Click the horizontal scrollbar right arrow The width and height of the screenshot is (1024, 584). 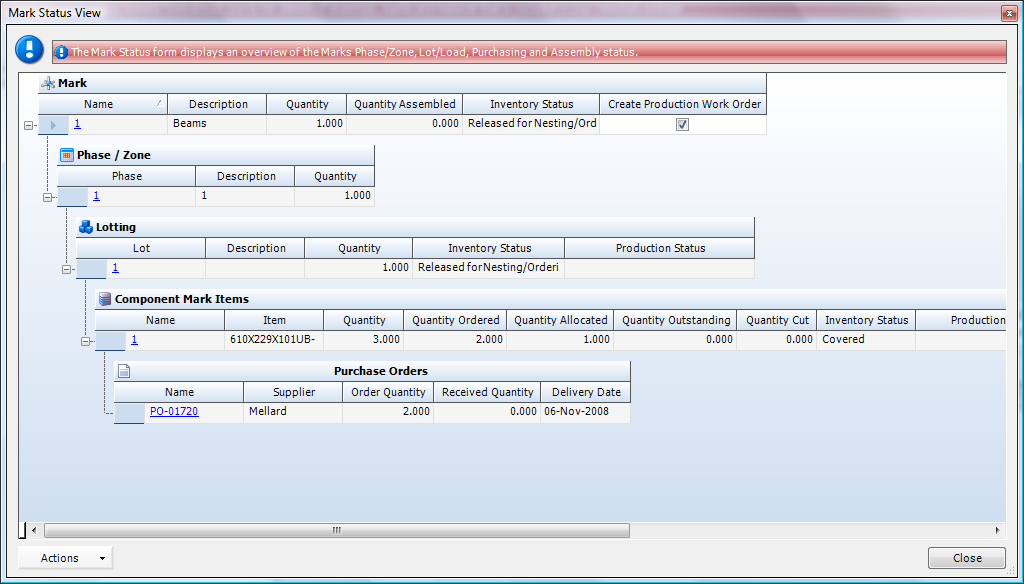[996, 530]
